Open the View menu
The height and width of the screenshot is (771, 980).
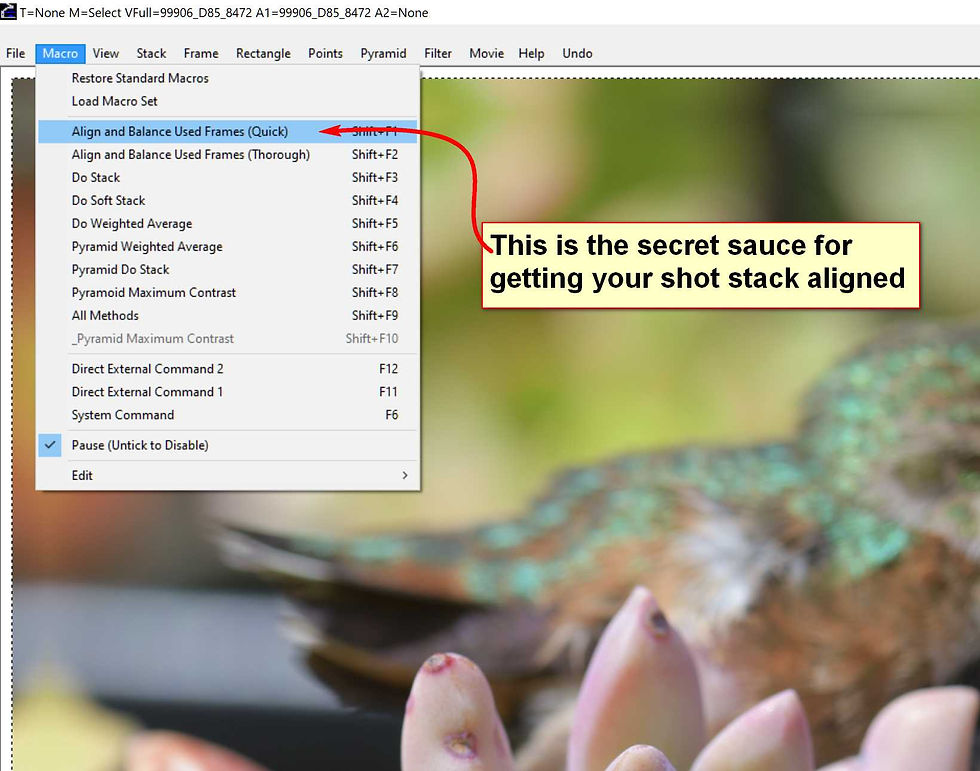tap(106, 54)
